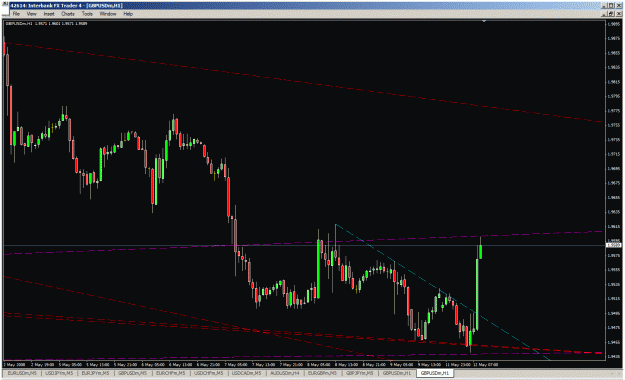Switch to the EURJPYm,M5 chart tab
Screen dimensions: 625x380
pyautogui.click(x=95, y=373)
